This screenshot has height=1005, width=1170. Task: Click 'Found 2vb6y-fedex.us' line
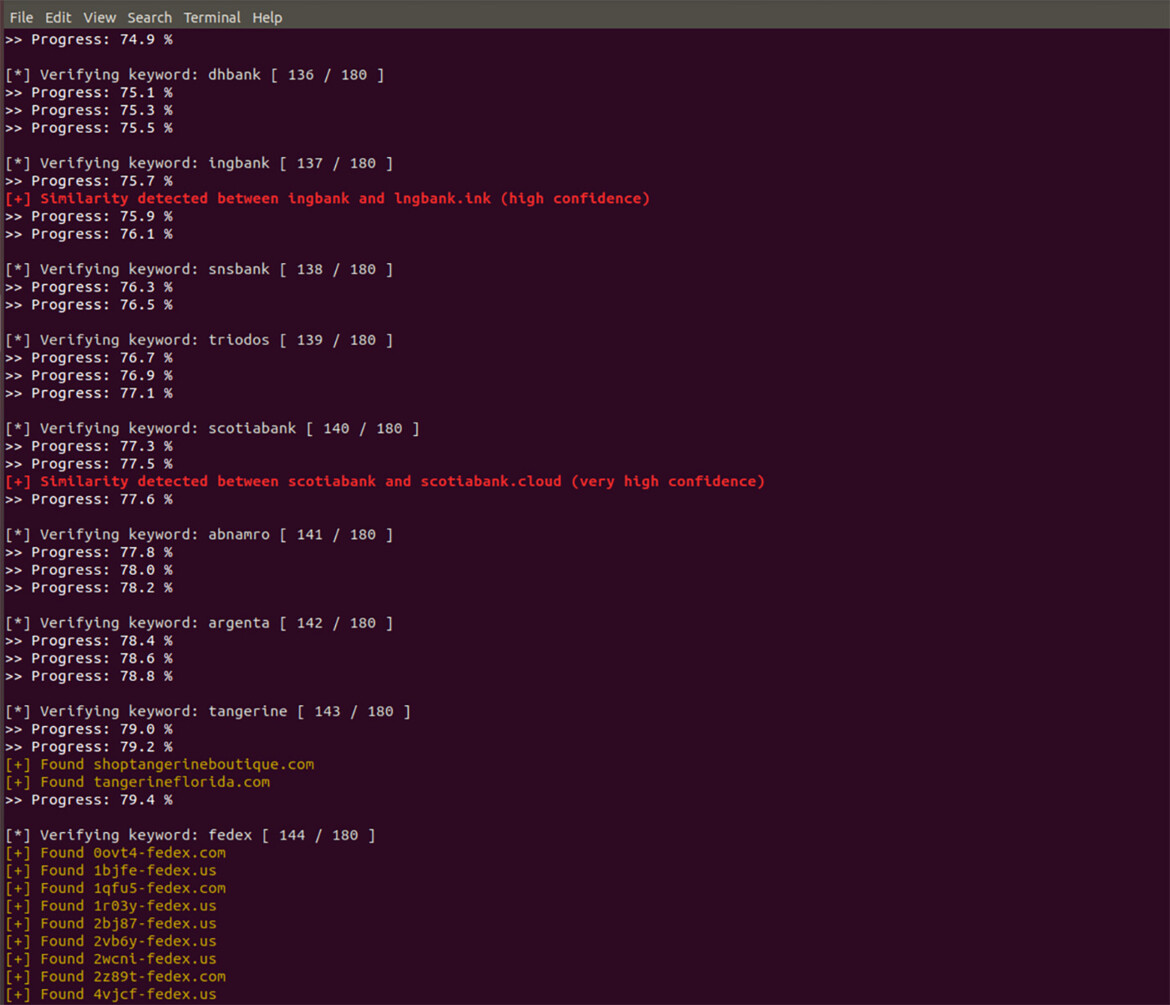pos(111,941)
